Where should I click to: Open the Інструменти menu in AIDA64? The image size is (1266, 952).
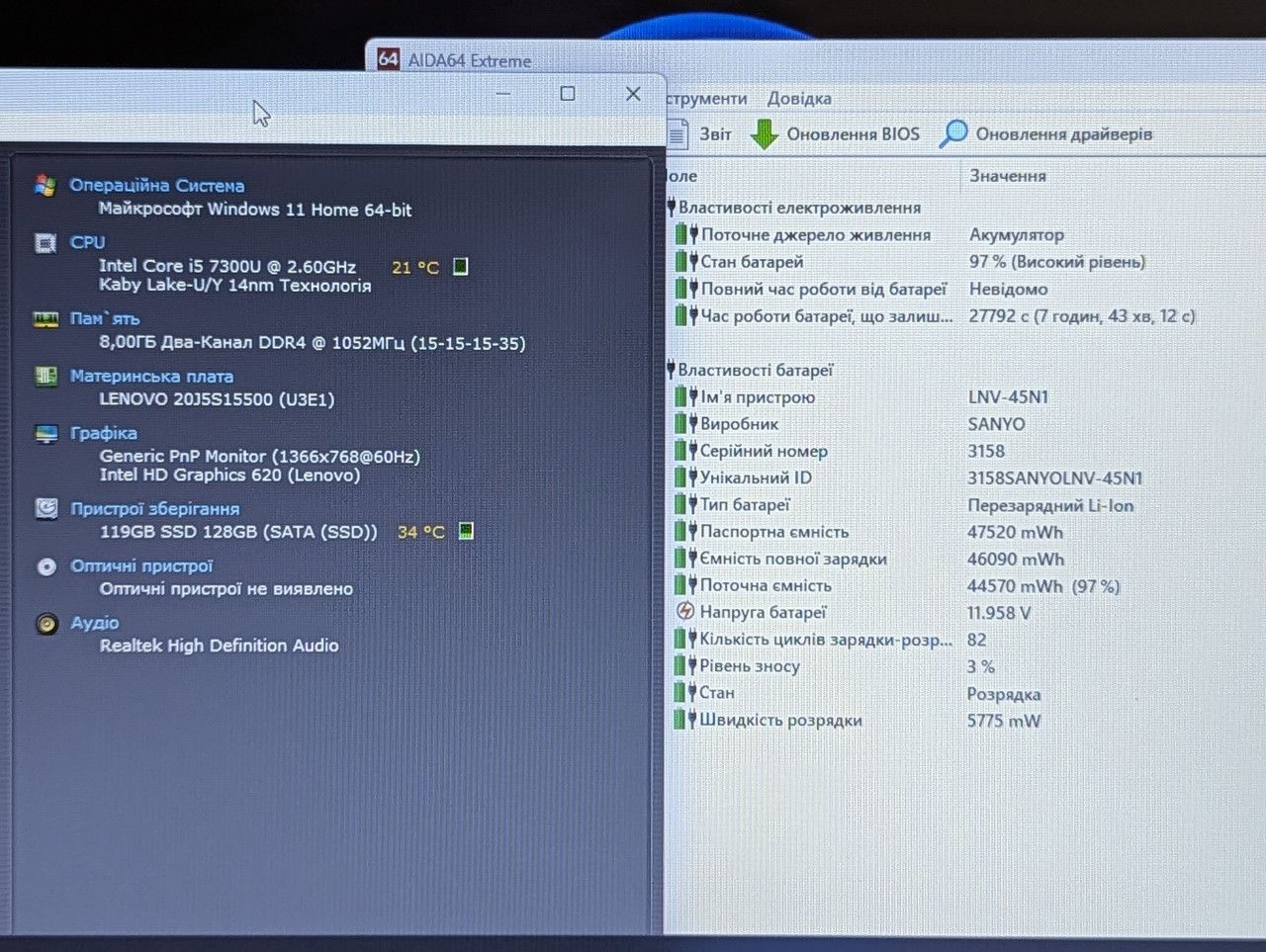[x=706, y=98]
